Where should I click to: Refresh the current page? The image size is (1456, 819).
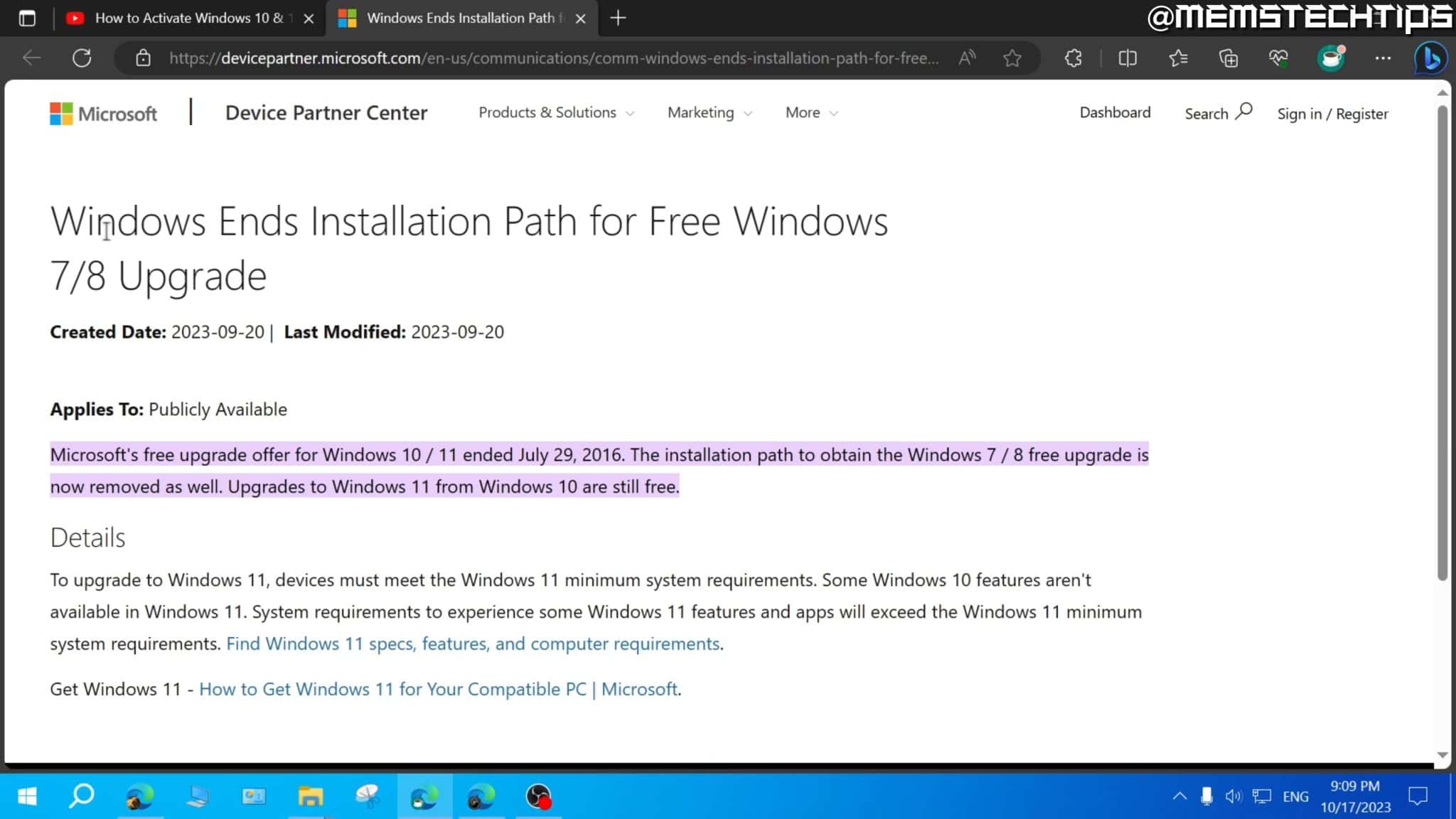pyautogui.click(x=82, y=58)
